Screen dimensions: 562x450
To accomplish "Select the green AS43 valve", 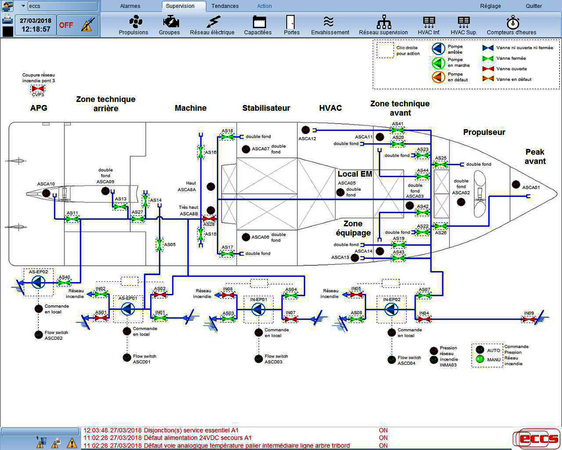I will coord(398,258).
